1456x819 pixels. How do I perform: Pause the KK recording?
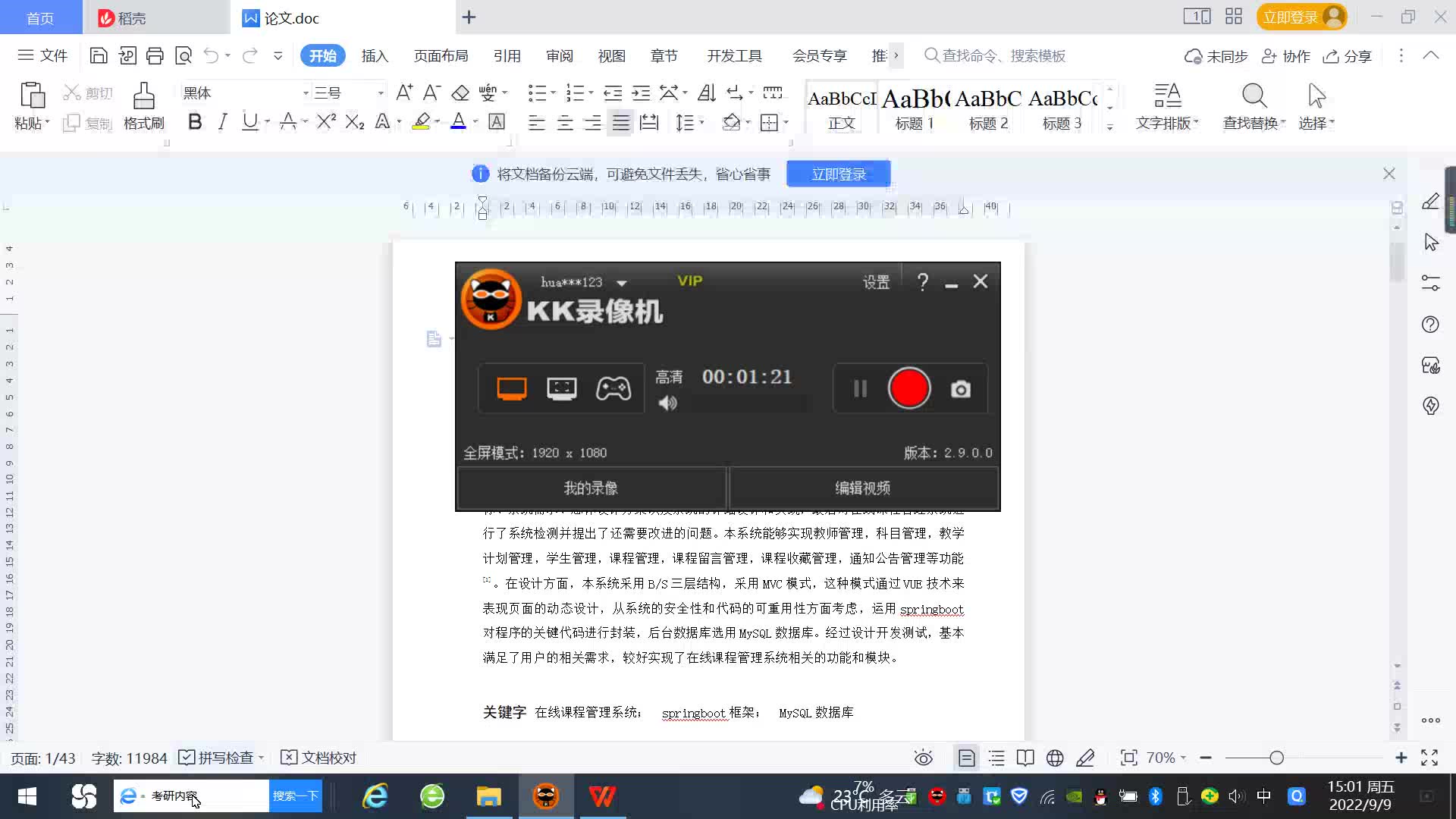(860, 389)
